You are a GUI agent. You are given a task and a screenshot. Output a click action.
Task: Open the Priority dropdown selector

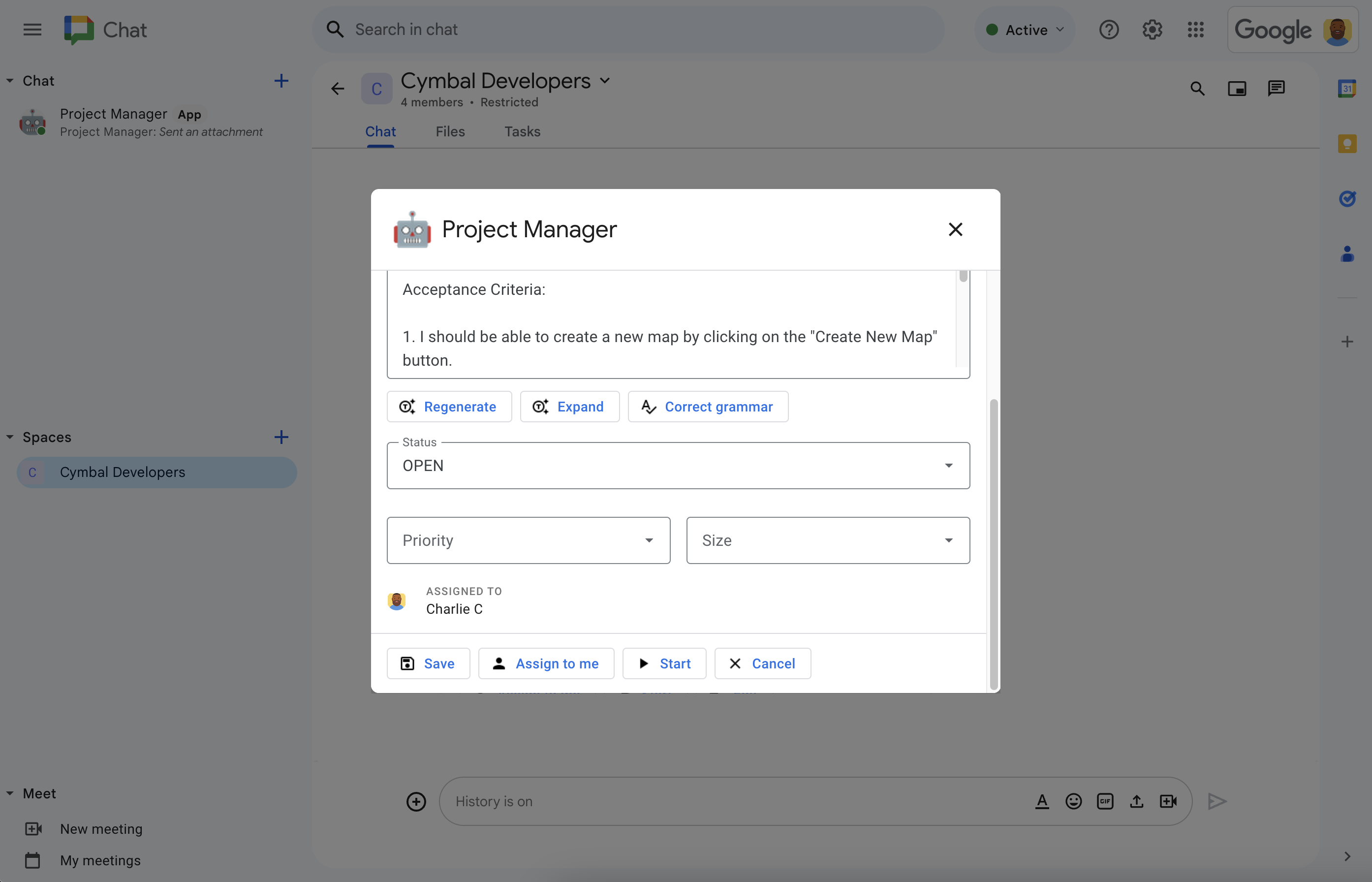tap(529, 540)
